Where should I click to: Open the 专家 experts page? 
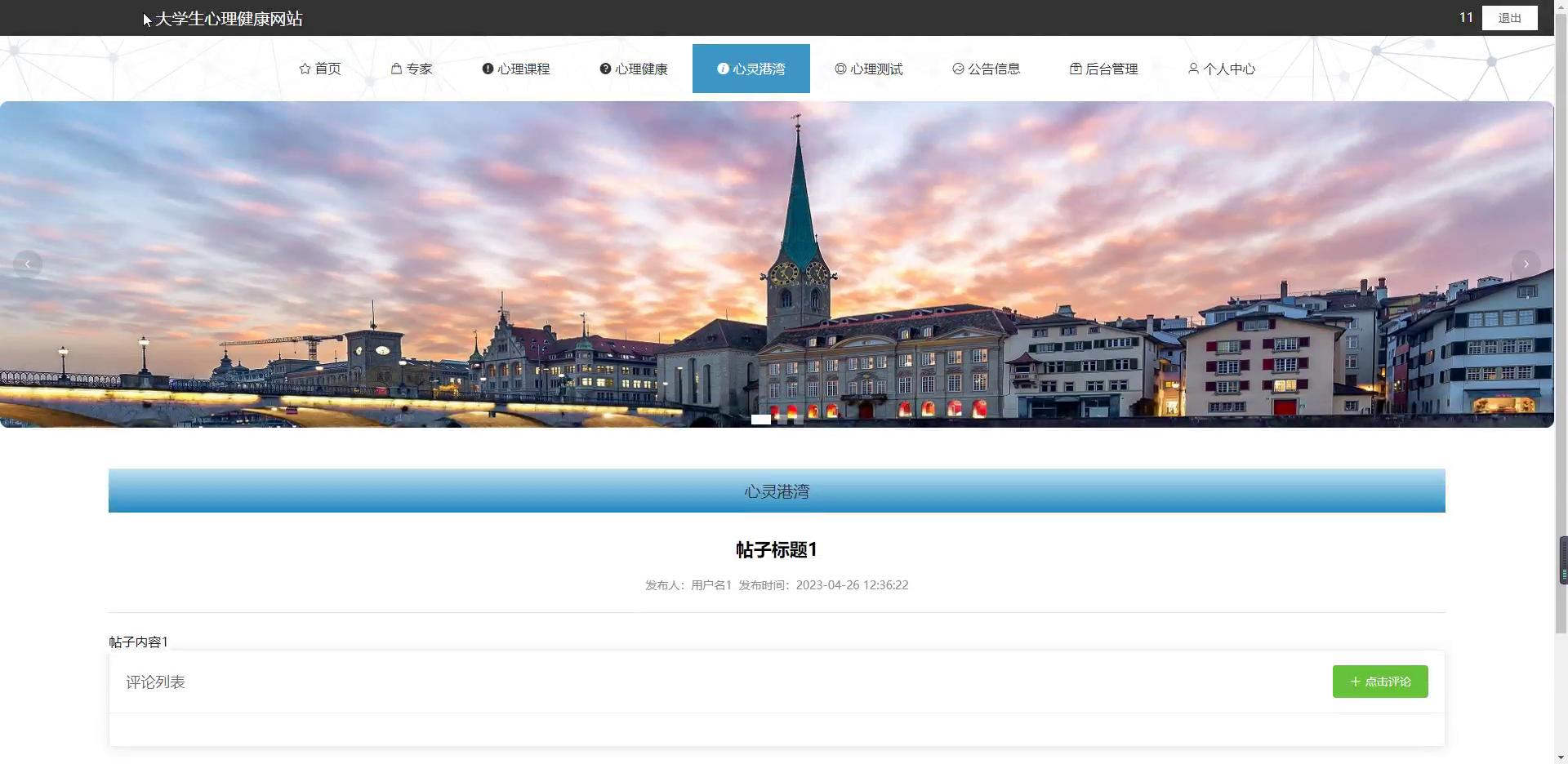coord(412,69)
